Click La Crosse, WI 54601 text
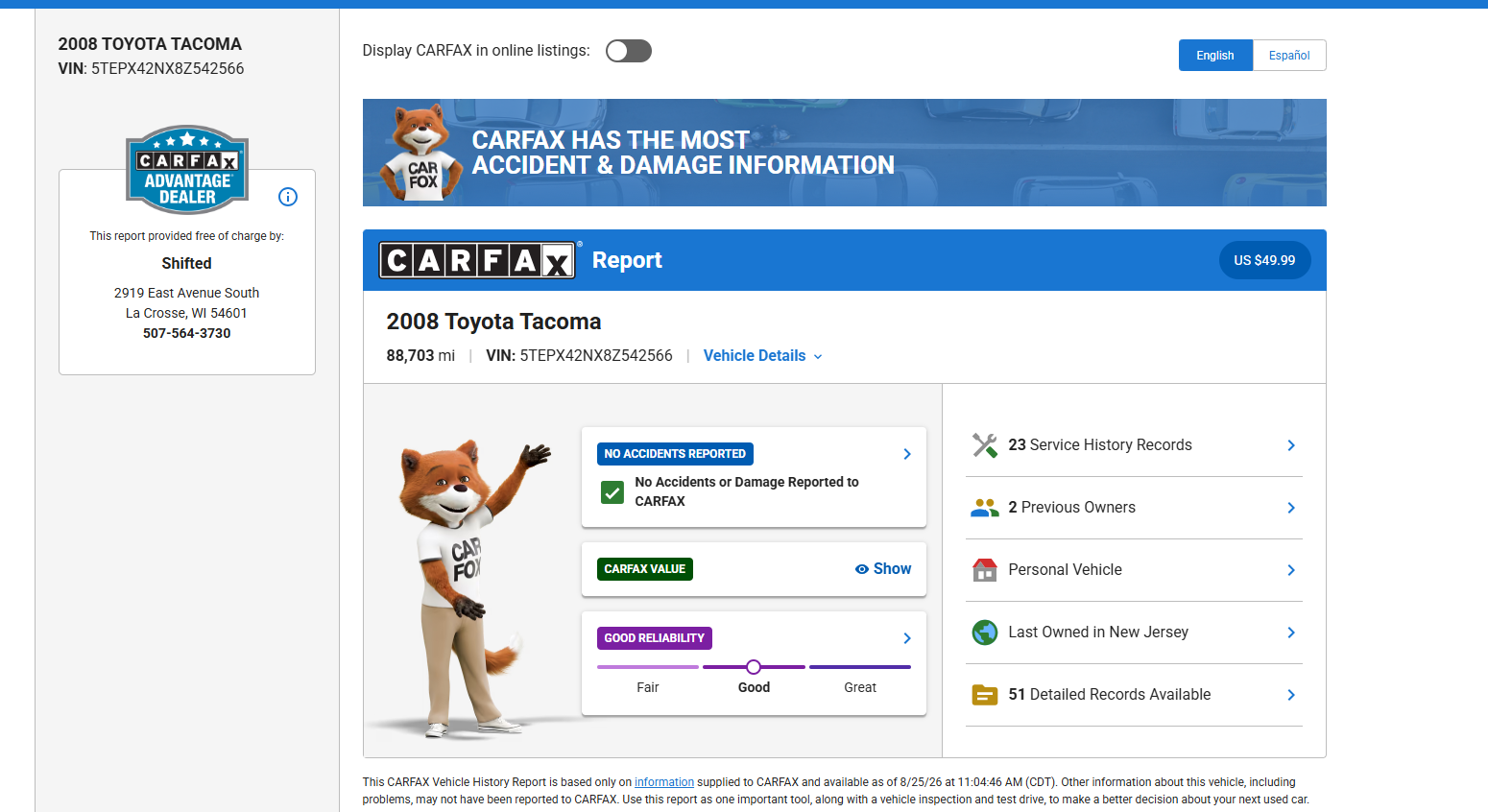 coord(187,313)
